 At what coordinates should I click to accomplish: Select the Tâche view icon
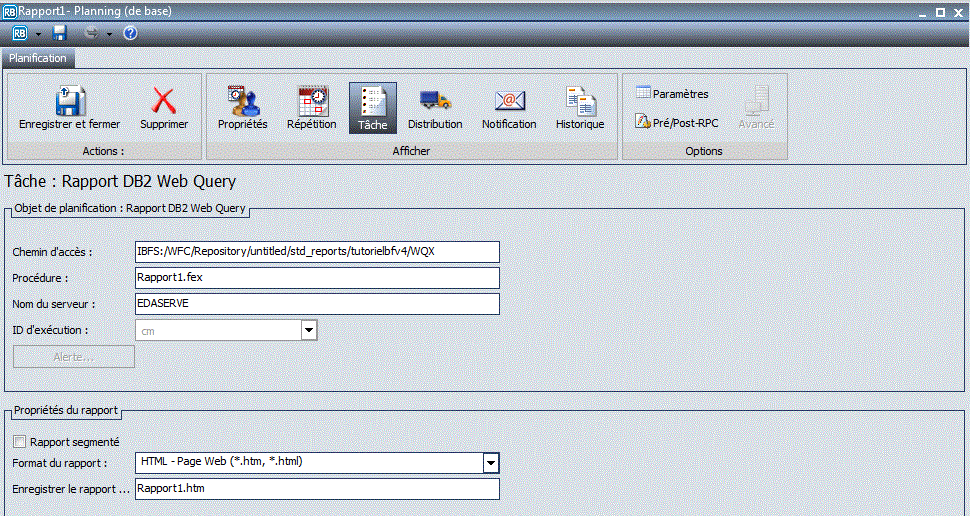click(x=372, y=109)
